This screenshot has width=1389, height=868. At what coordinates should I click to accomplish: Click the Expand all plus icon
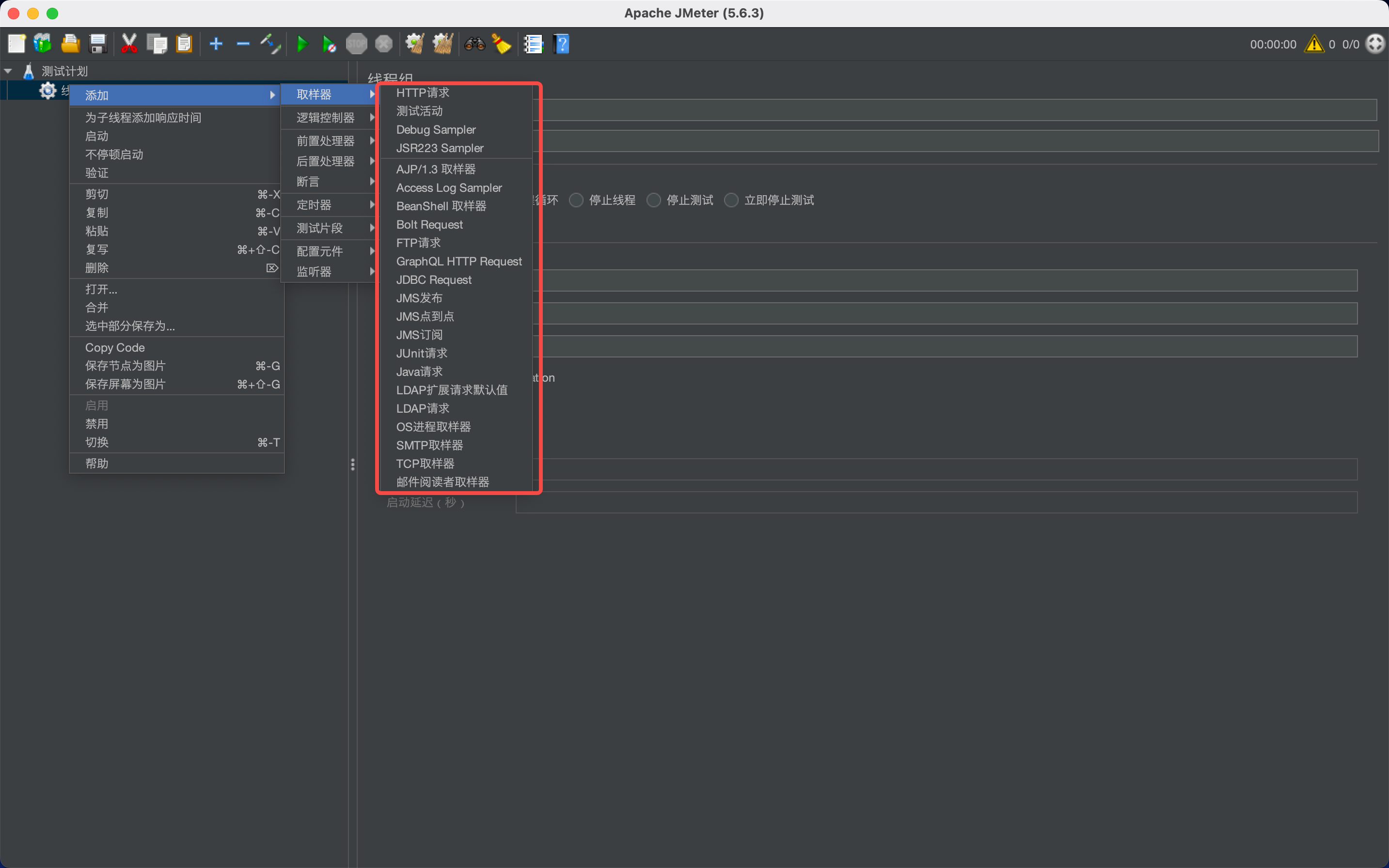(x=216, y=44)
